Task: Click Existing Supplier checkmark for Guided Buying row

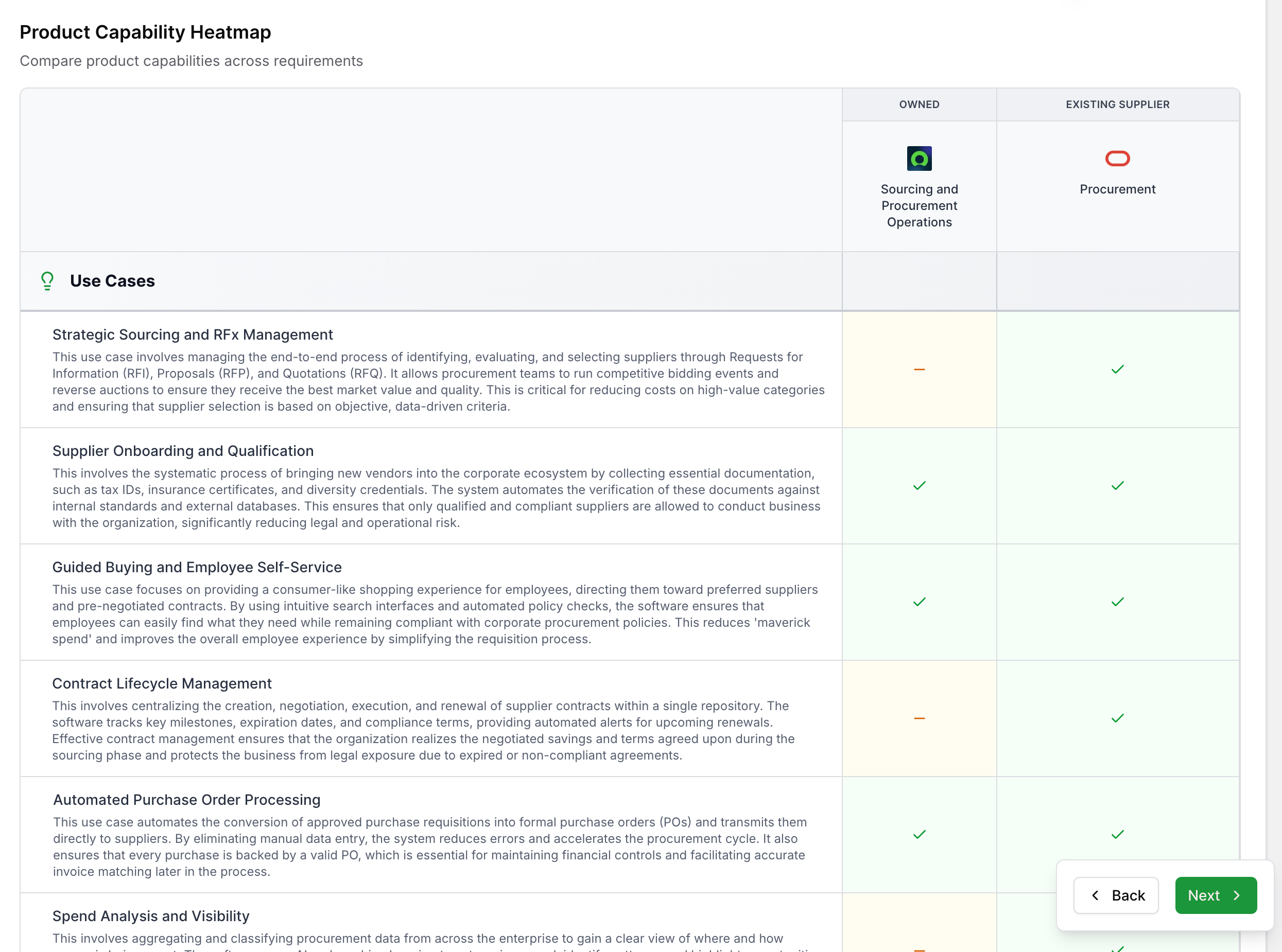Action: click(x=1117, y=602)
